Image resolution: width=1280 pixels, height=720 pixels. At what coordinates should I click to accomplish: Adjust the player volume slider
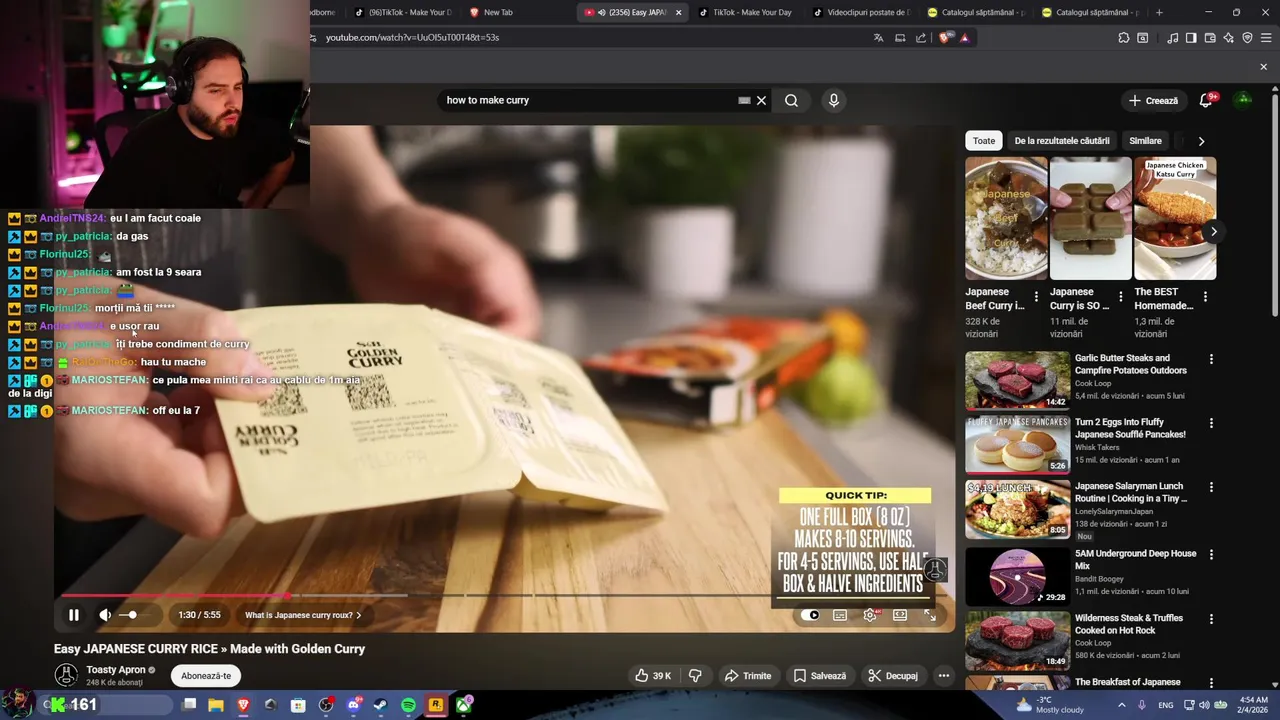[134, 615]
